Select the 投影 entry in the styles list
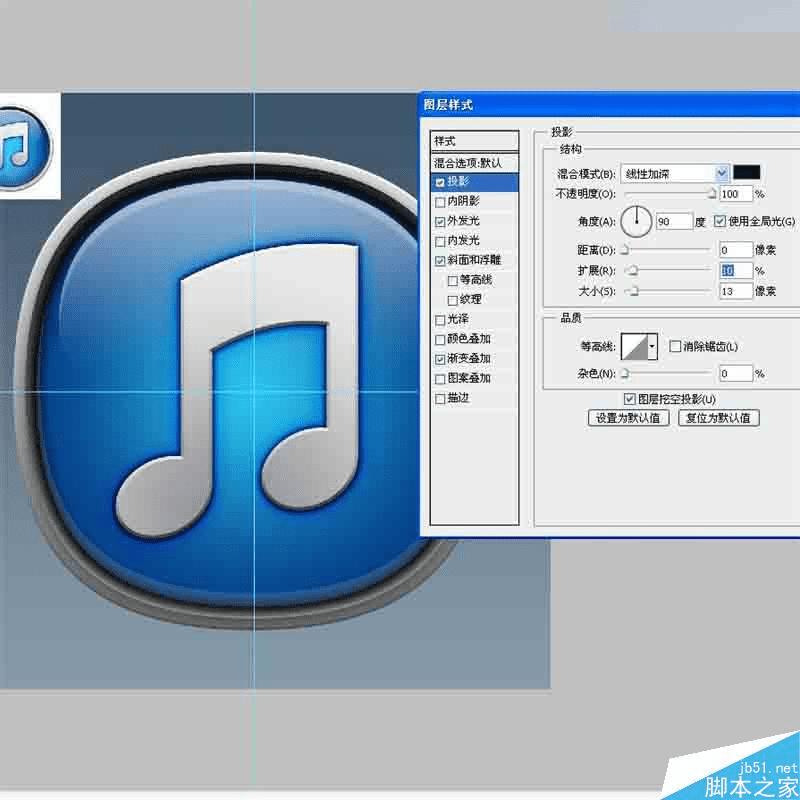This screenshot has width=800, height=800. tap(462, 181)
